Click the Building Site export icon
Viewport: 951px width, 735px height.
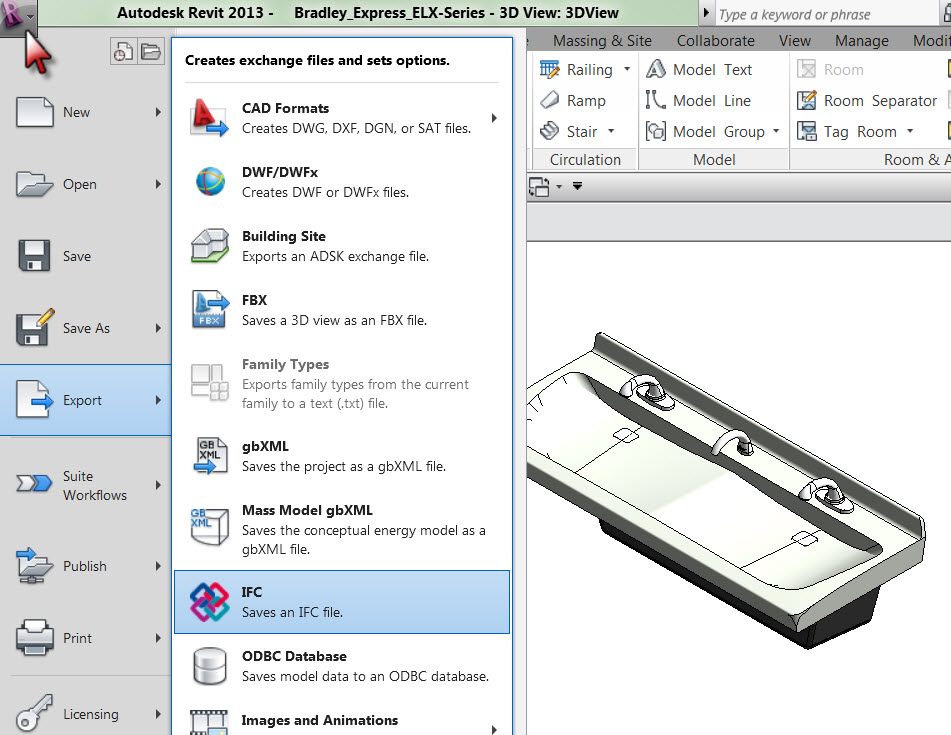coord(210,246)
